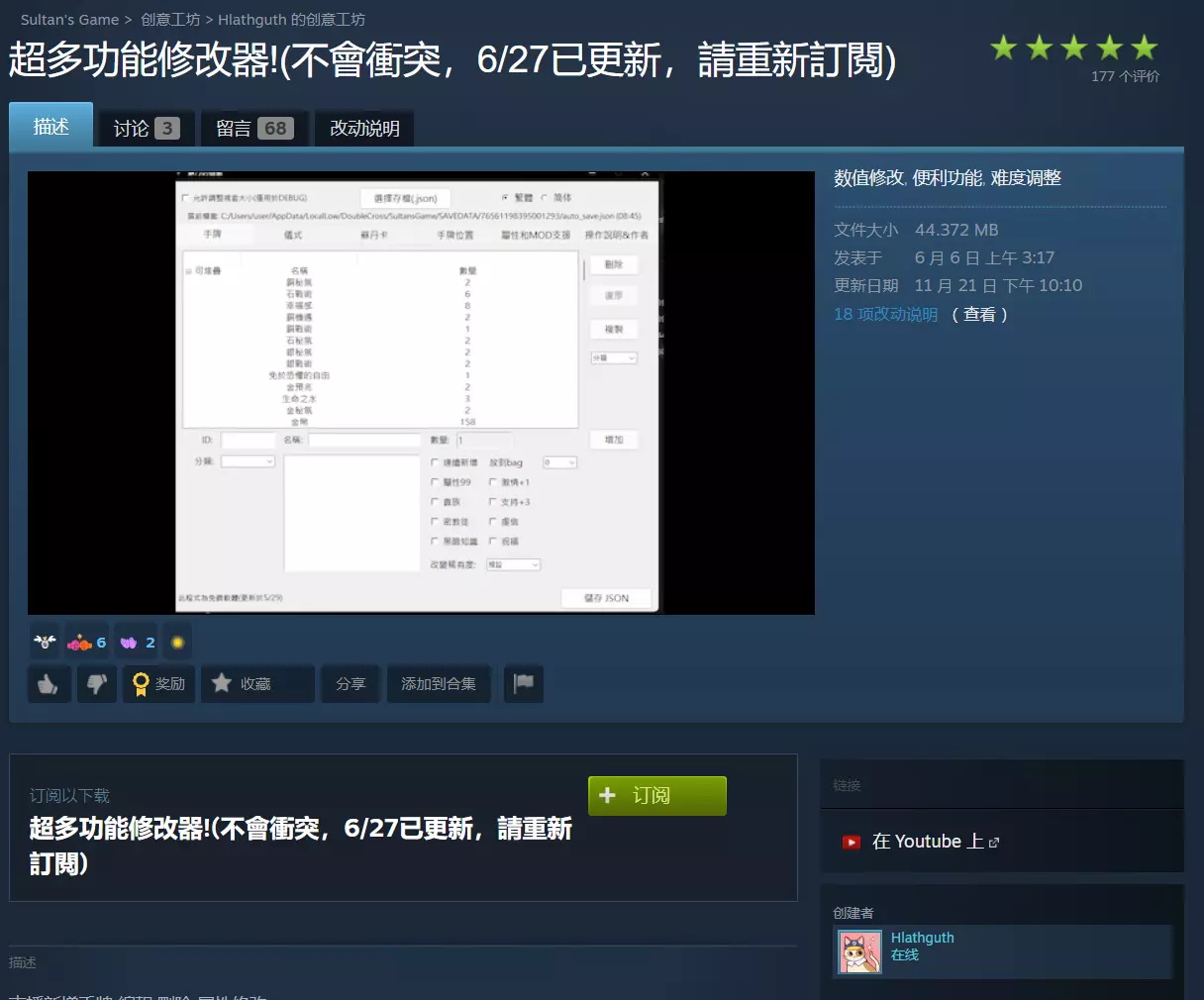Go to Sultan's Game in the breadcrumb

click(69, 20)
